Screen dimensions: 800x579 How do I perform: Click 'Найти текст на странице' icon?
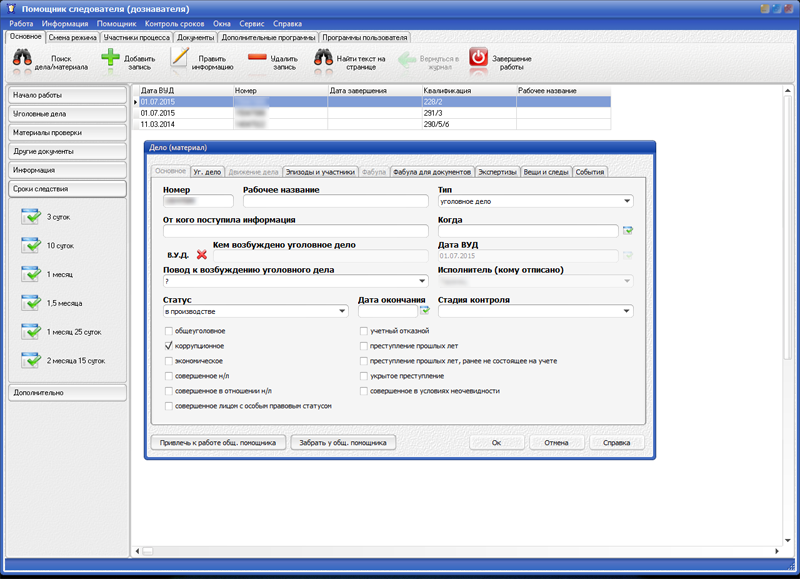[x=324, y=59]
